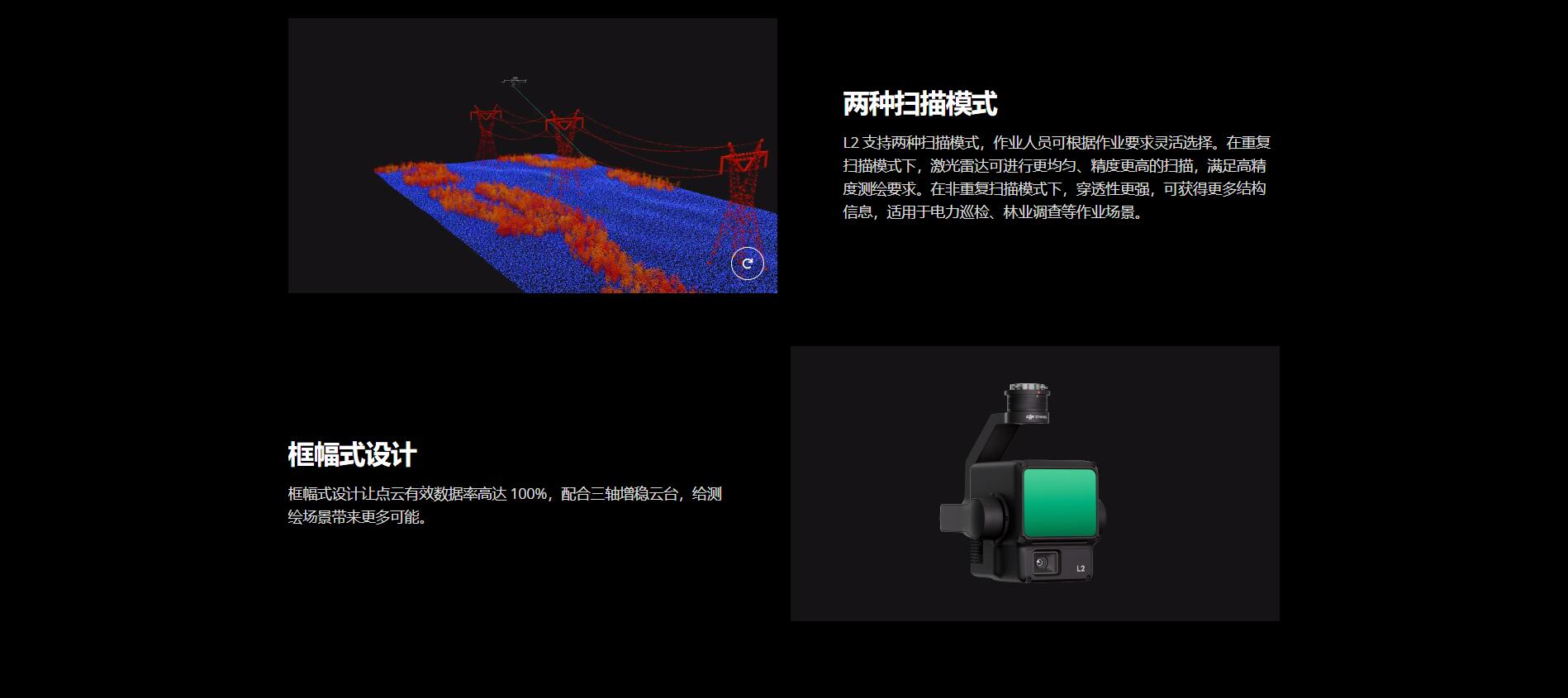Click the paragraph starting 框幅式设计让点云有效数据率
This screenshot has width=1568, height=698.
[x=505, y=506]
